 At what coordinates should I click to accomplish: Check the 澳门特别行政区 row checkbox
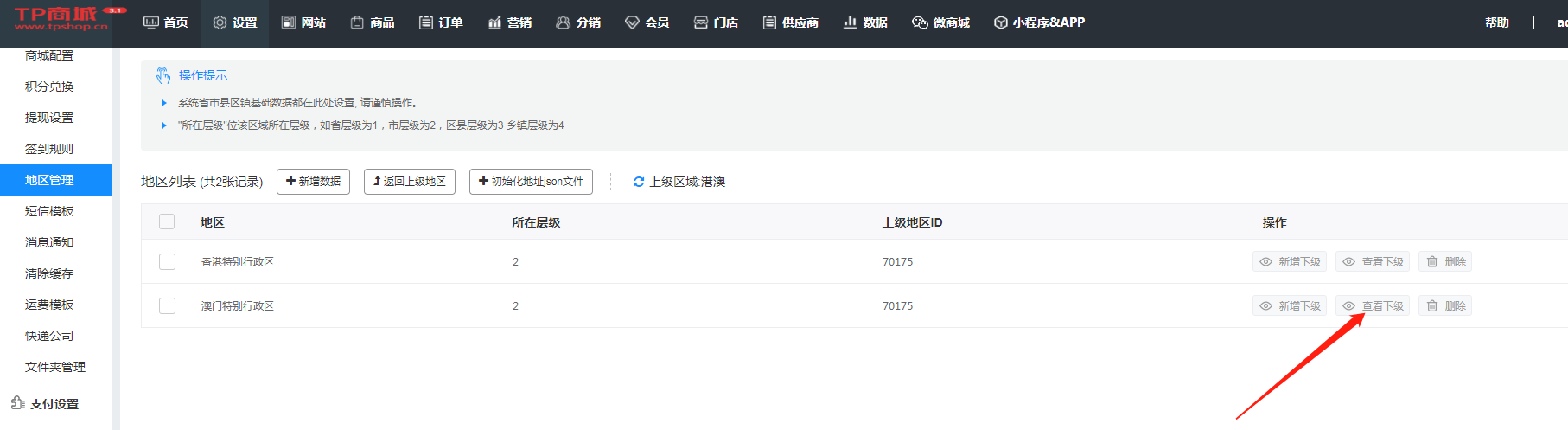167,305
